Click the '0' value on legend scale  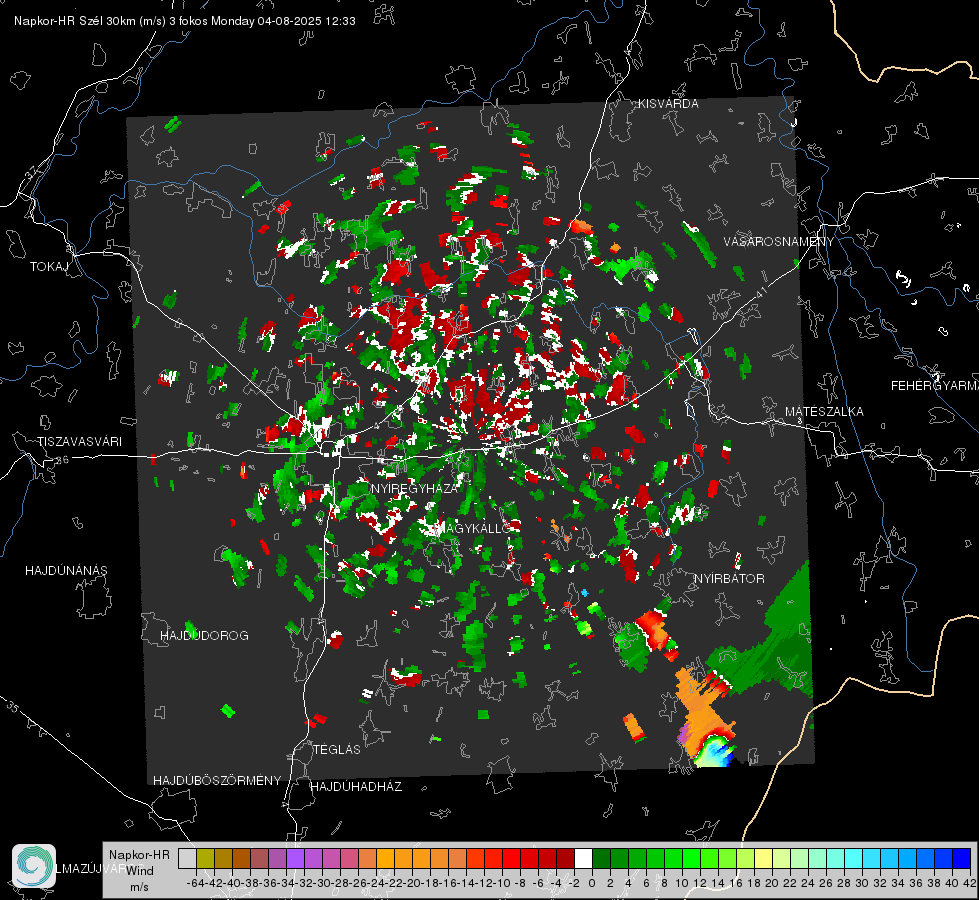click(x=592, y=883)
